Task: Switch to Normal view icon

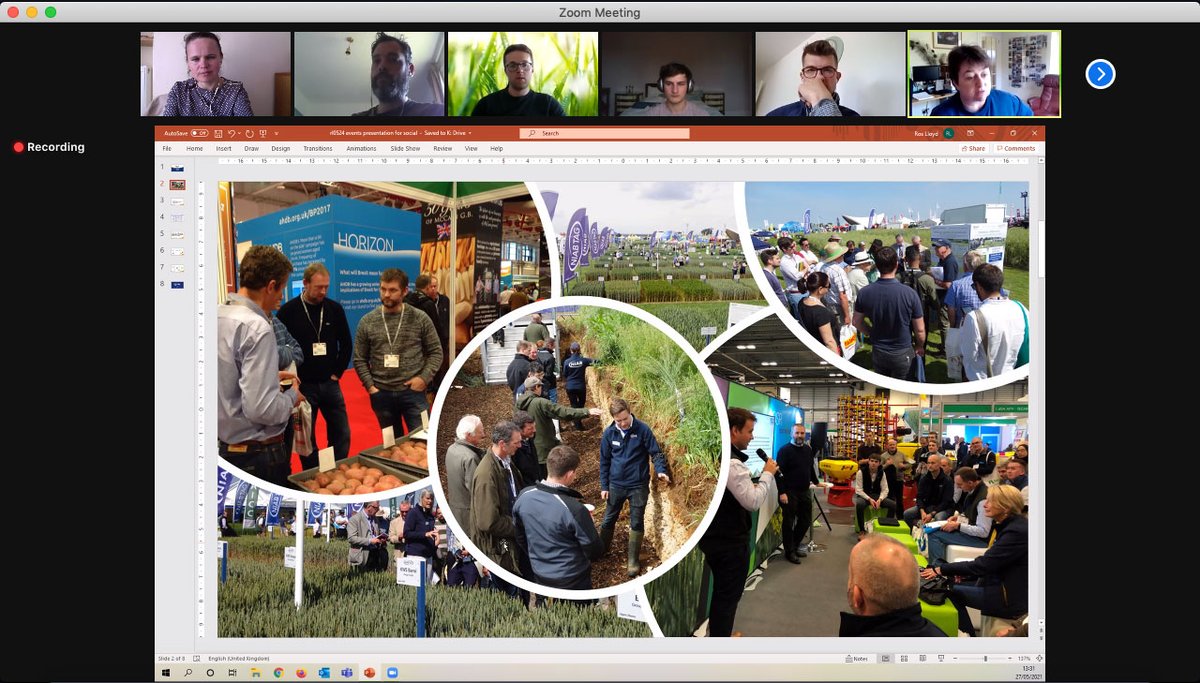Action: click(886, 659)
